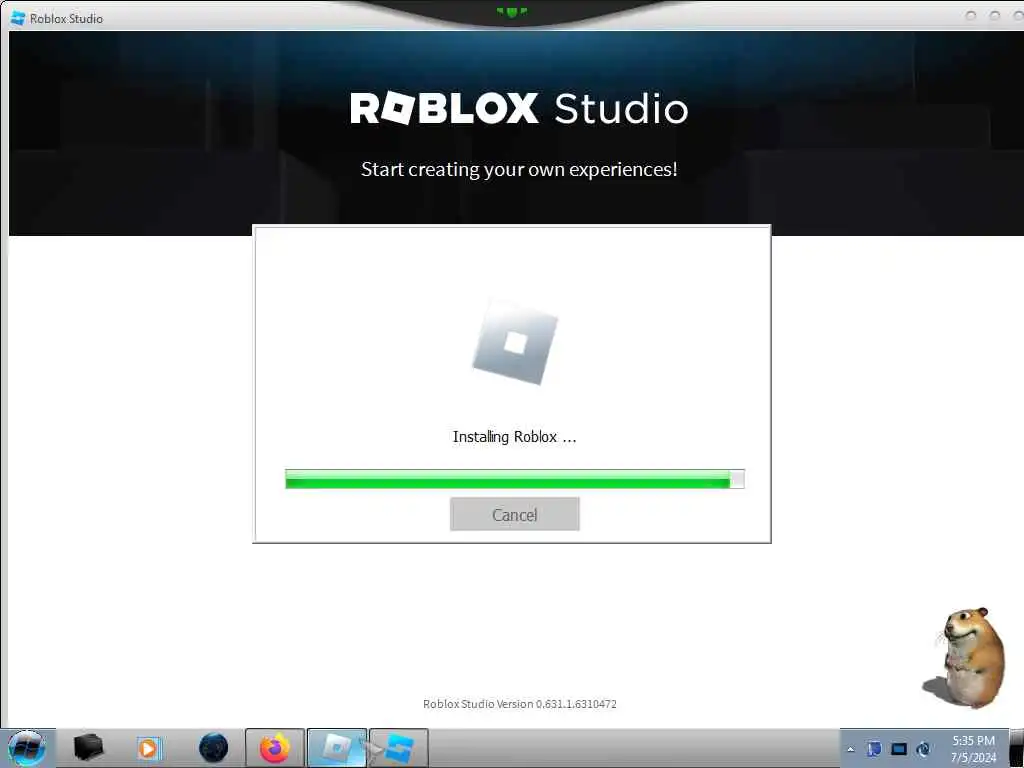Click the 'Installing Roblox ...' status text
The image size is (1024, 768).
tap(515, 437)
